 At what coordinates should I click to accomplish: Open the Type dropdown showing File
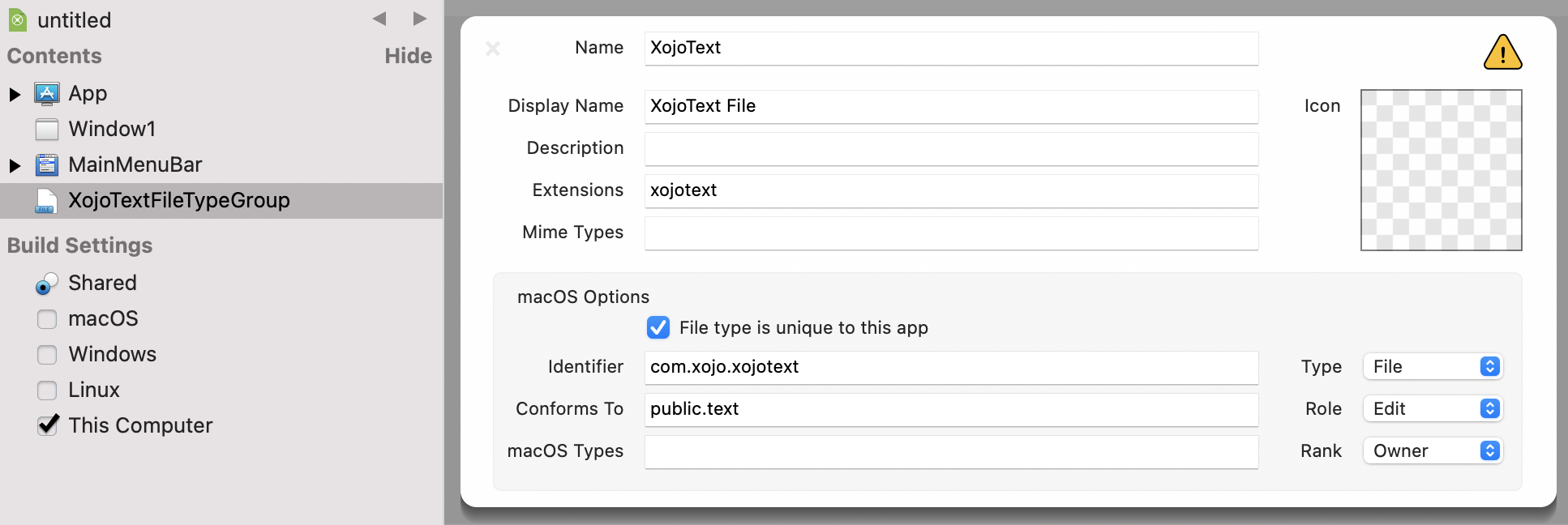point(1433,366)
